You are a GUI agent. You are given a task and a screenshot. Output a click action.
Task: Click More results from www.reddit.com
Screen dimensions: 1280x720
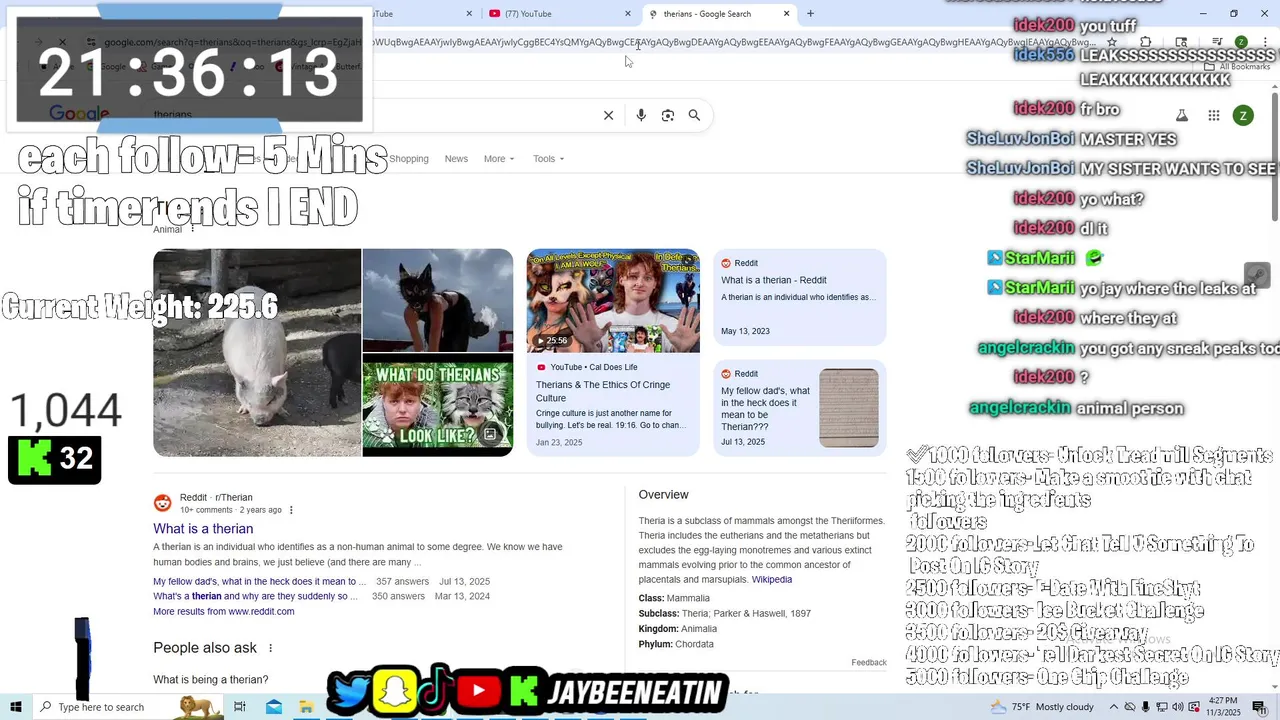tap(223, 611)
